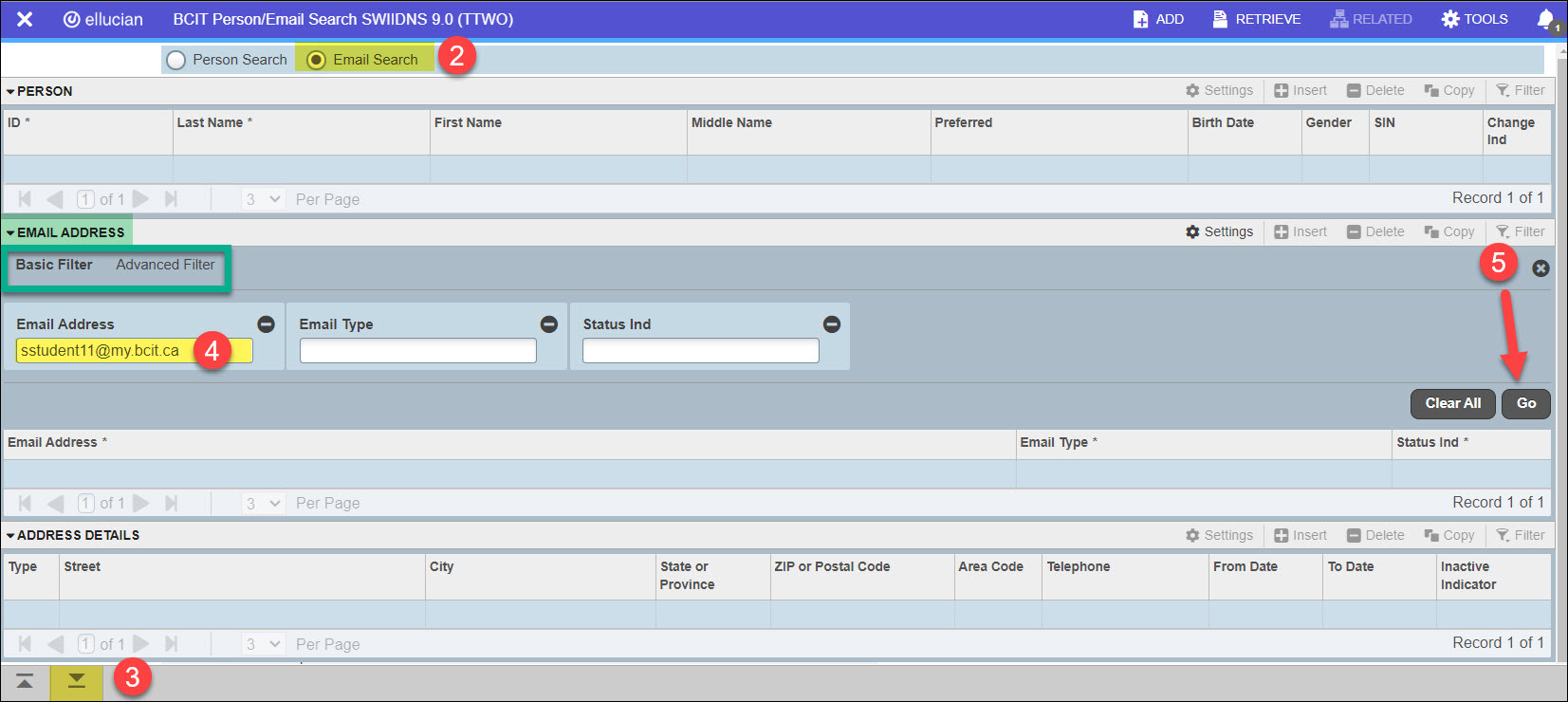Open ADDRESS DETAILS per page dropdown
1568x702 pixels.
click(x=263, y=644)
